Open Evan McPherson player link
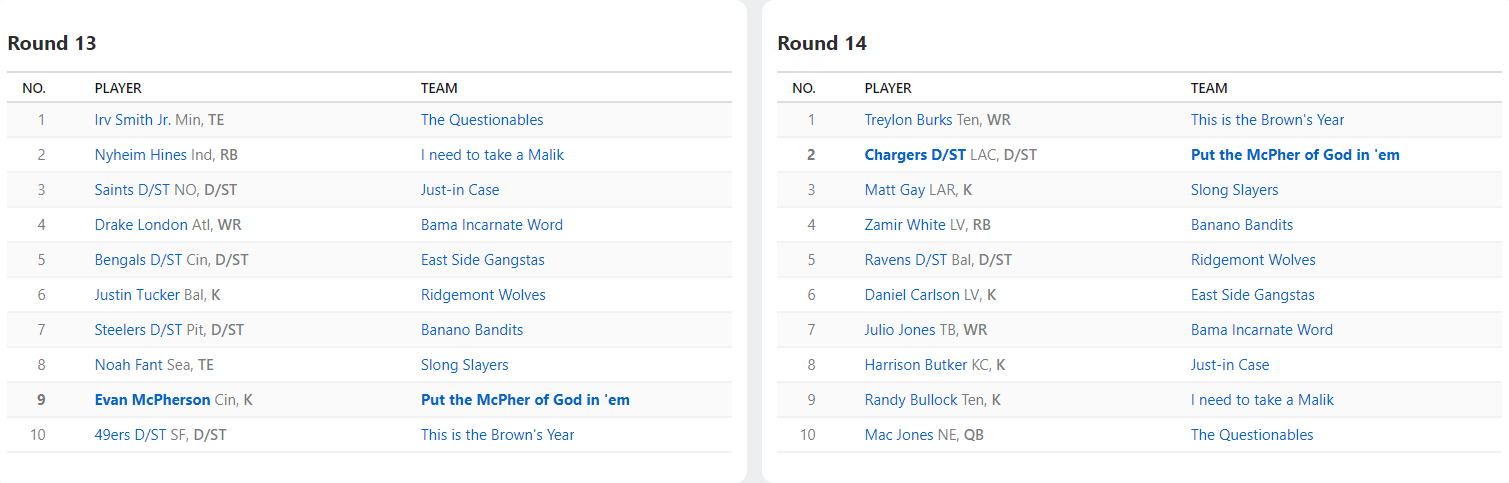This screenshot has height=483, width=1509. pyautogui.click(x=152, y=400)
